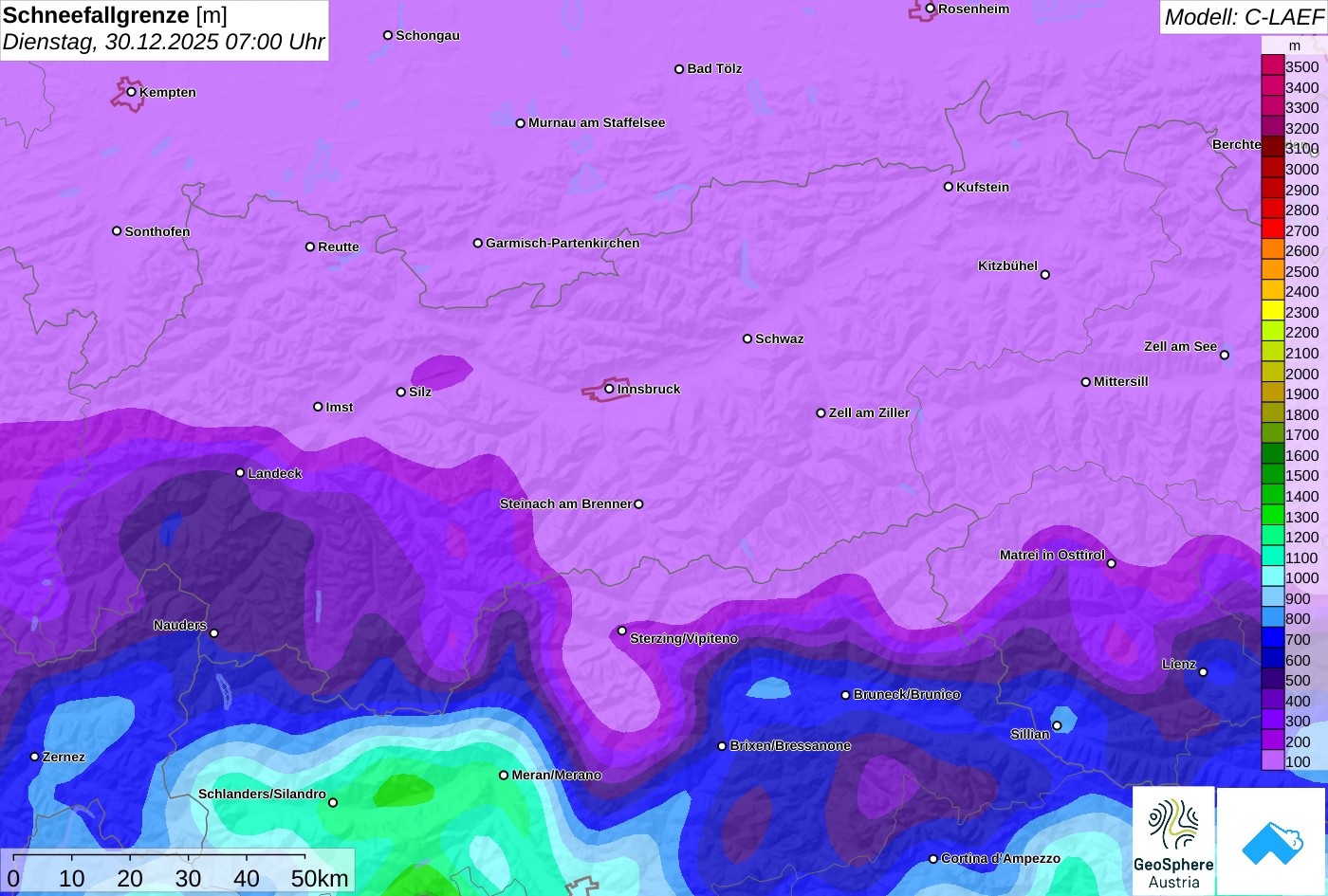Viewport: 1328px width, 896px height.
Task: Click the Sterzing/Vipiteno marker dot
Action: tap(622, 631)
